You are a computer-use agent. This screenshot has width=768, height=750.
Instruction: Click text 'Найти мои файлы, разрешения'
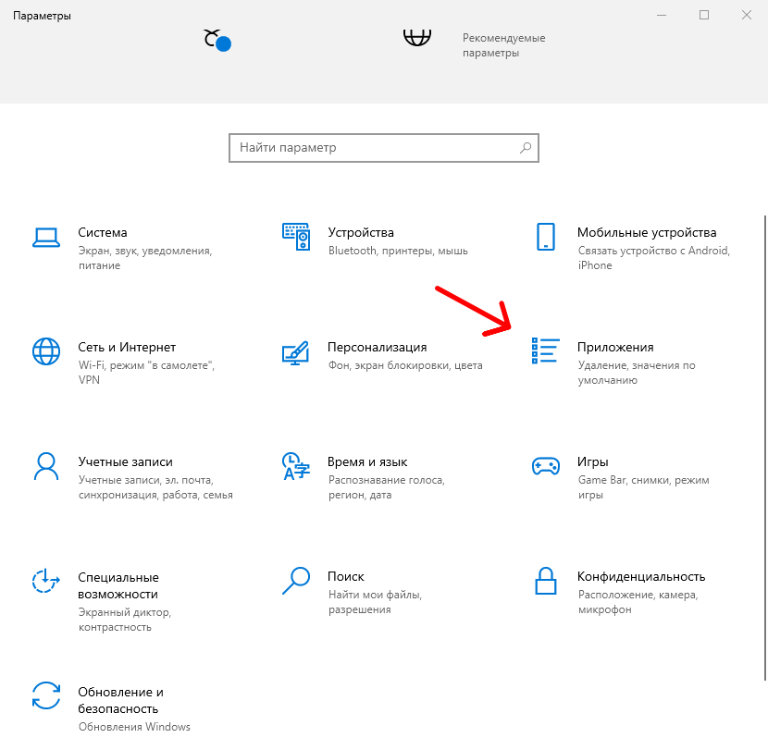pos(375,602)
